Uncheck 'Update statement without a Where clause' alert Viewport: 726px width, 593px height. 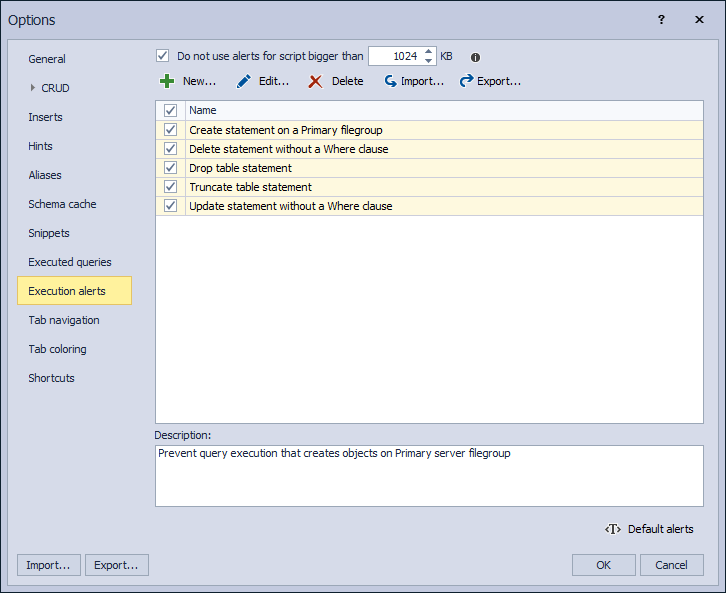170,206
